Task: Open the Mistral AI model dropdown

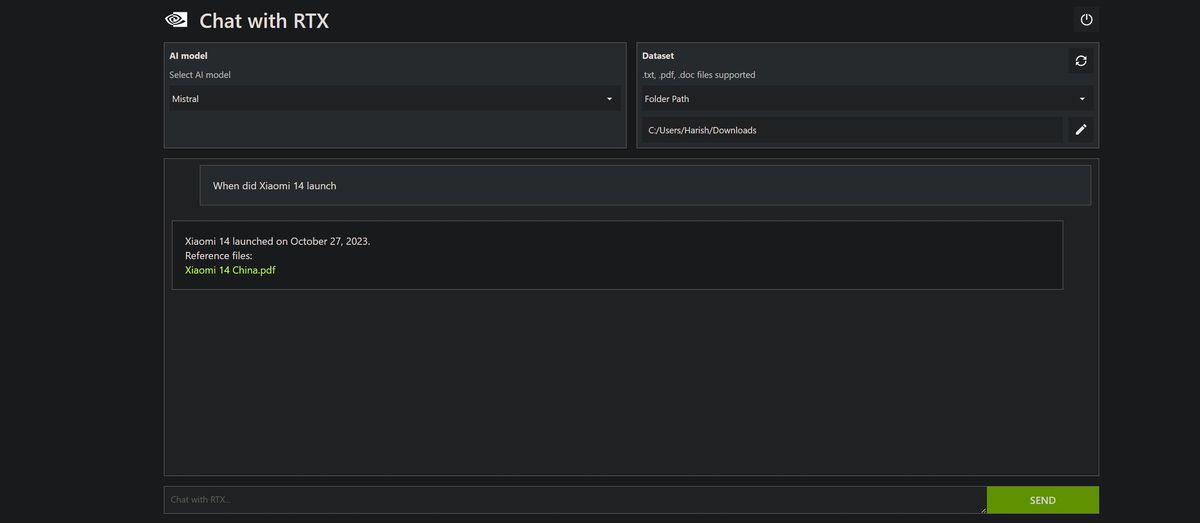Action: tap(394, 99)
